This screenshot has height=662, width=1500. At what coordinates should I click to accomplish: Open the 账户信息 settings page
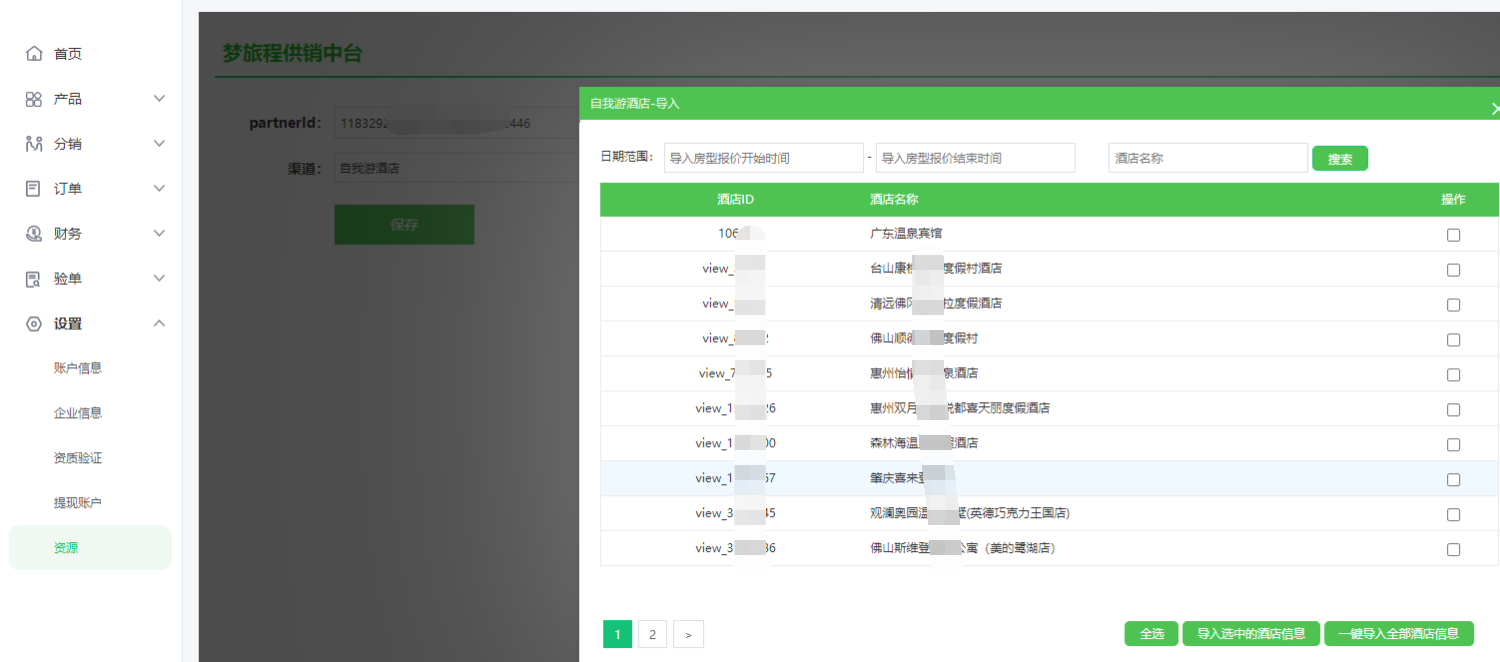point(78,368)
